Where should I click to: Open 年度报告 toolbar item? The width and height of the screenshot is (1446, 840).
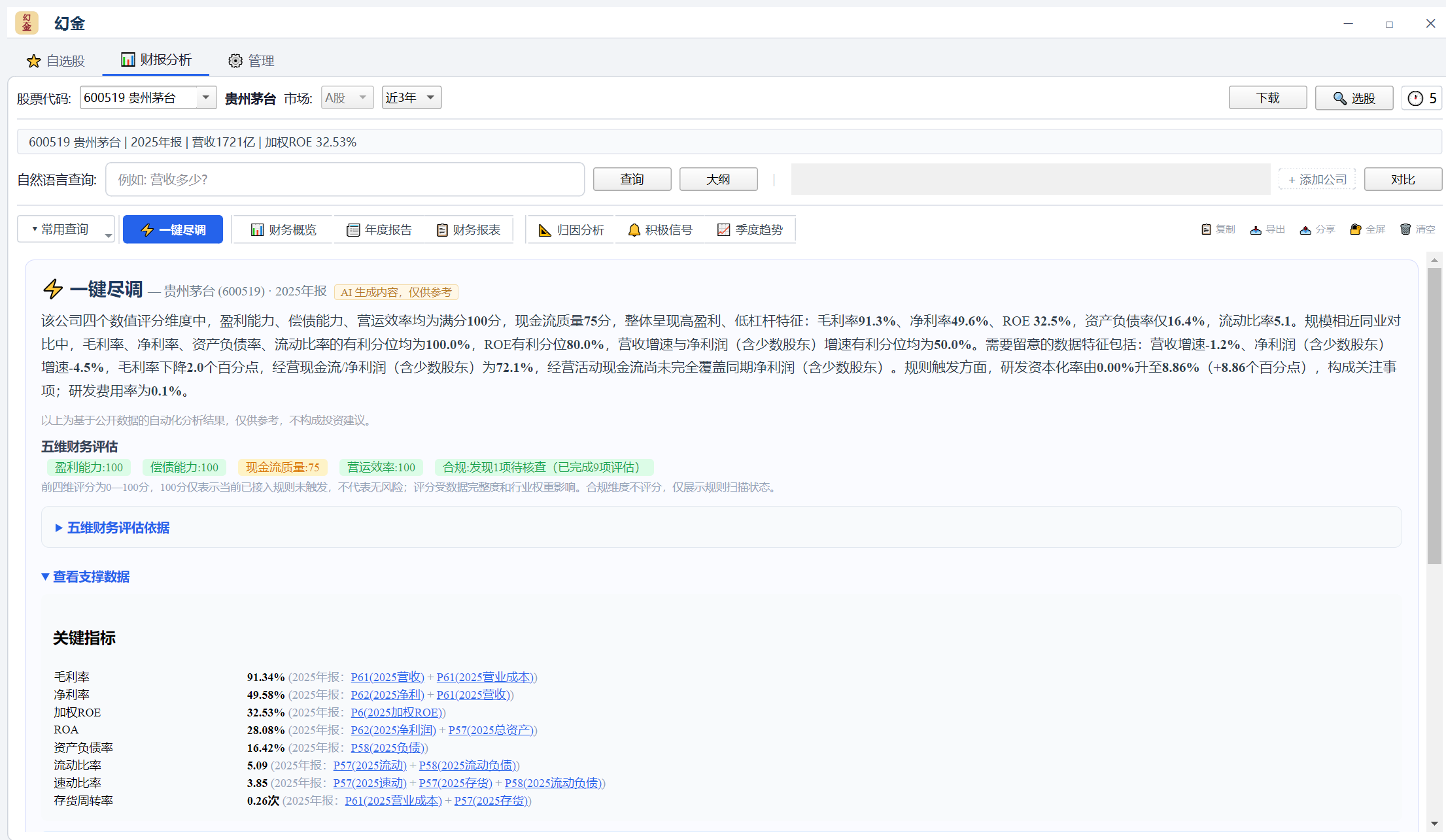click(379, 230)
